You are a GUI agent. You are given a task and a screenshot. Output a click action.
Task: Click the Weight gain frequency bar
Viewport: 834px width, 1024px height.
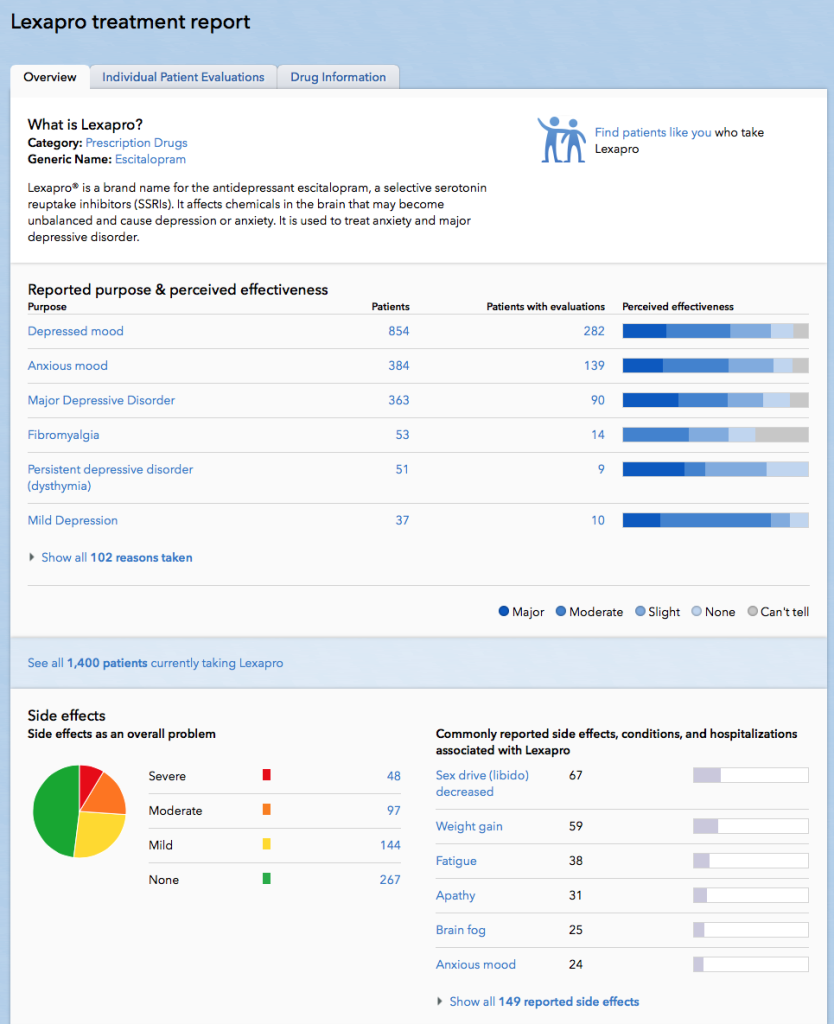click(x=750, y=826)
